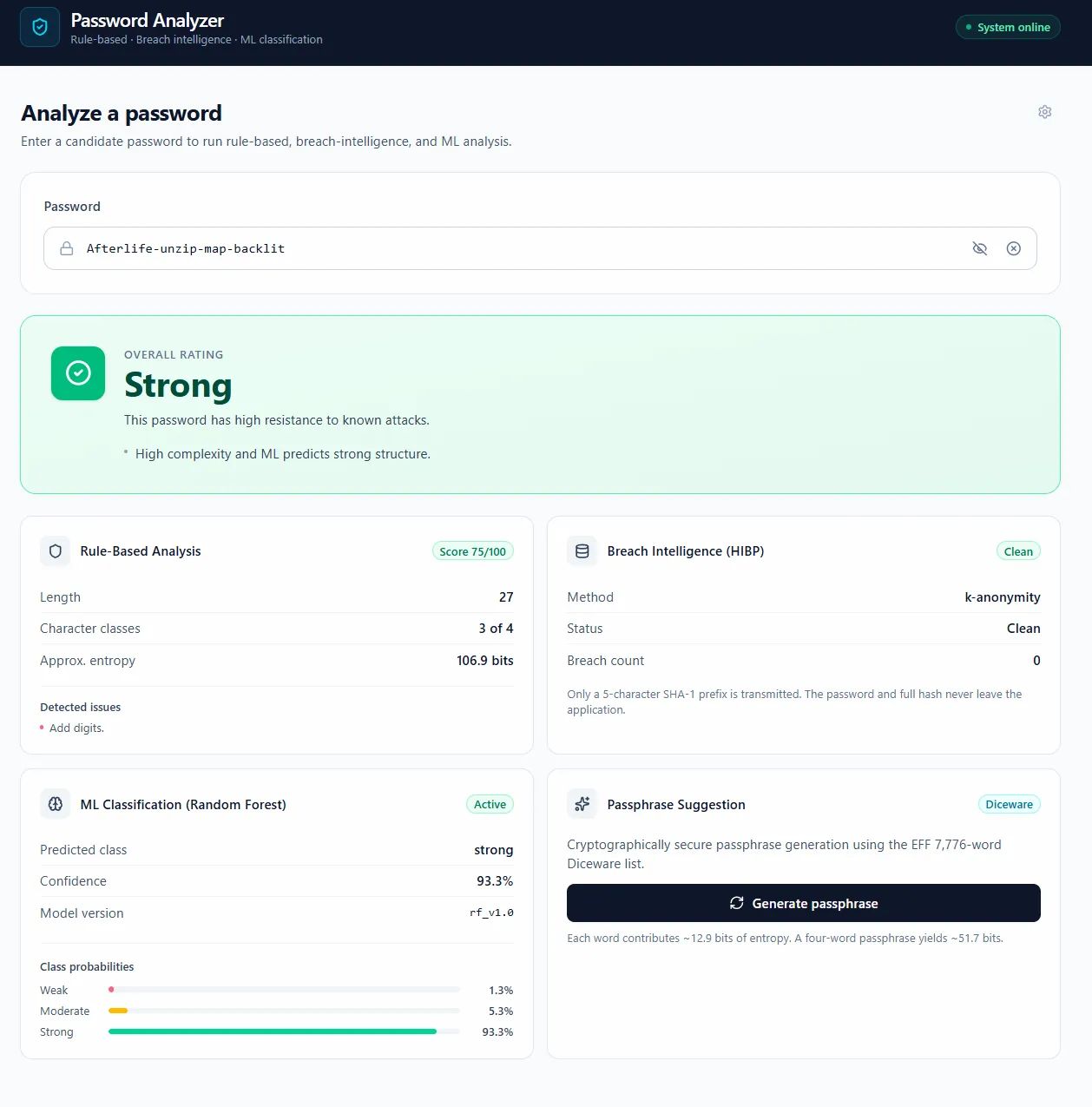This screenshot has height=1107, width=1092.
Task: Click the Passphrase Suggestion sparkle icon
Action: tap(582, 804)
